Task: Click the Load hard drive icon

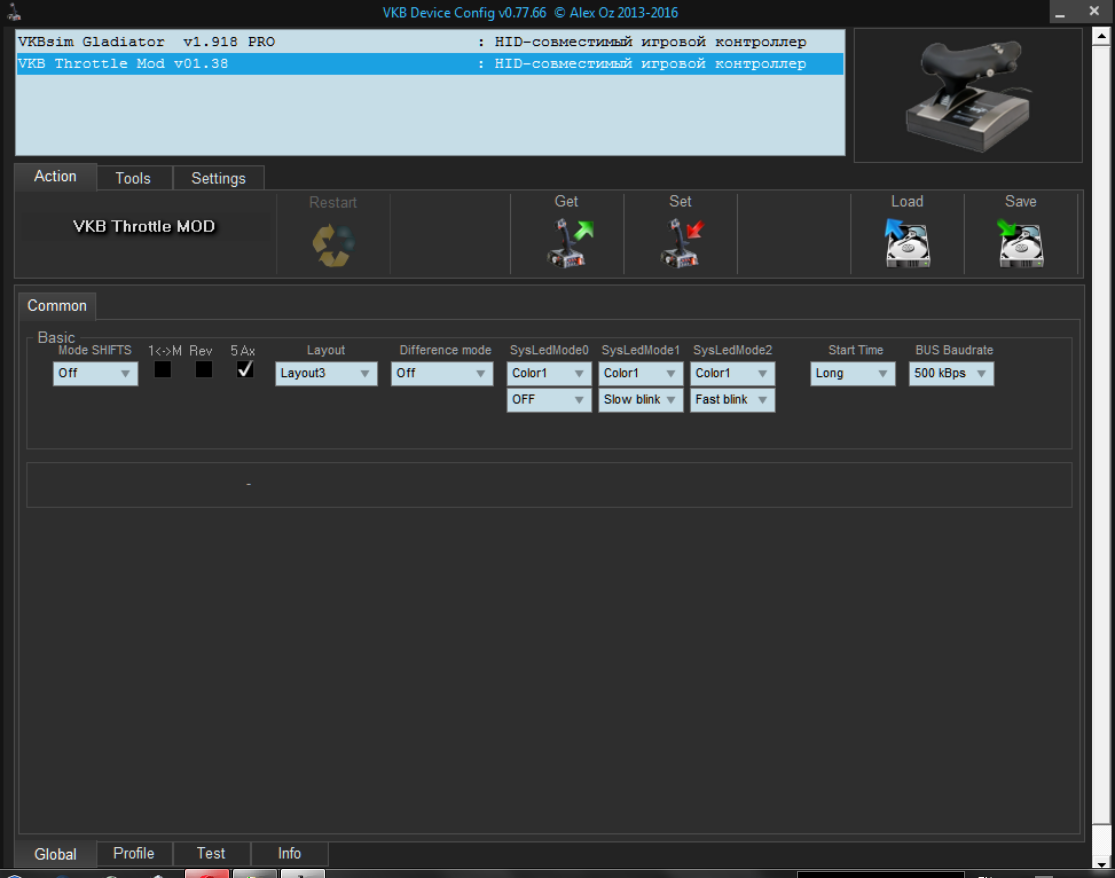Action: coord(907,243)
